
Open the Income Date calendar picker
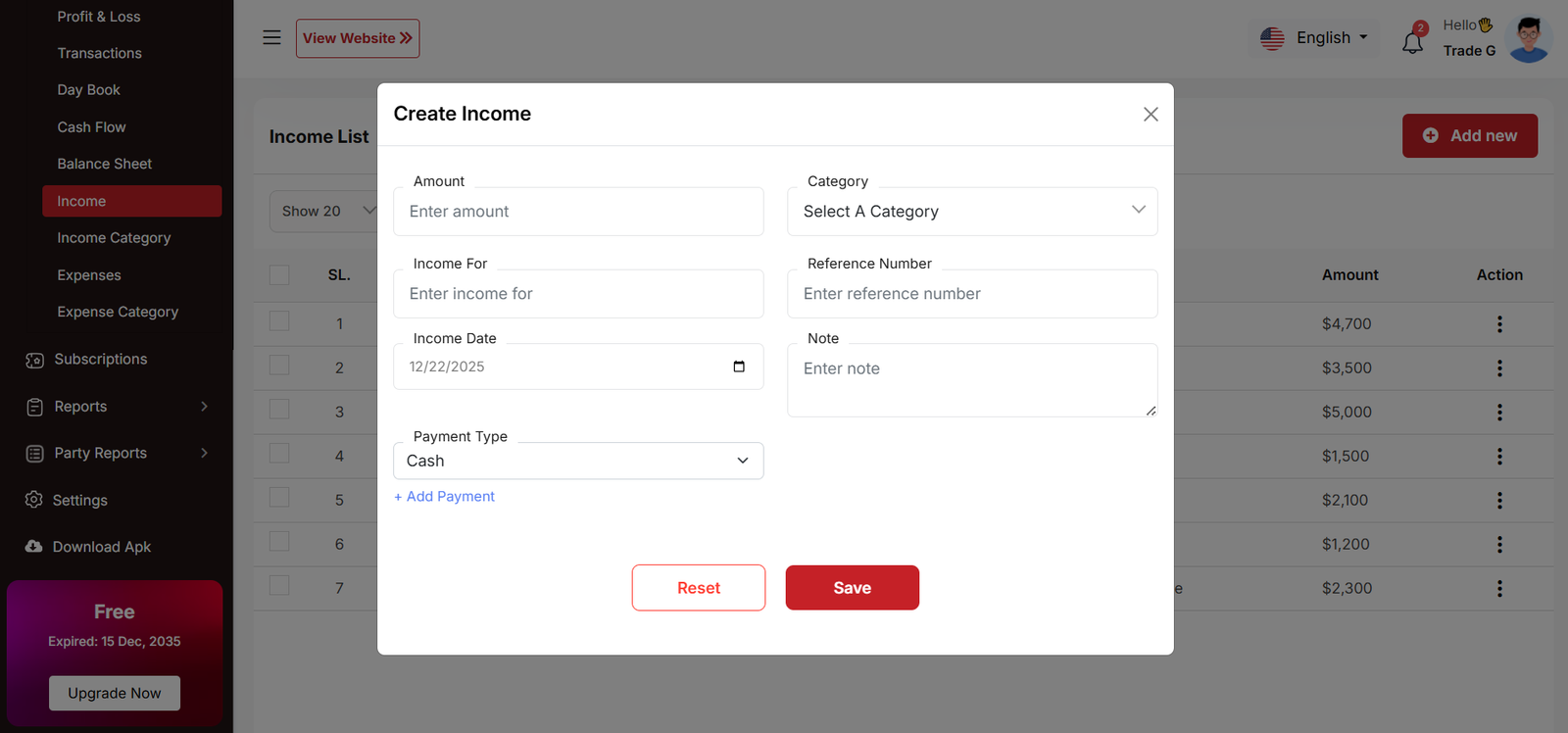[739, 366]
